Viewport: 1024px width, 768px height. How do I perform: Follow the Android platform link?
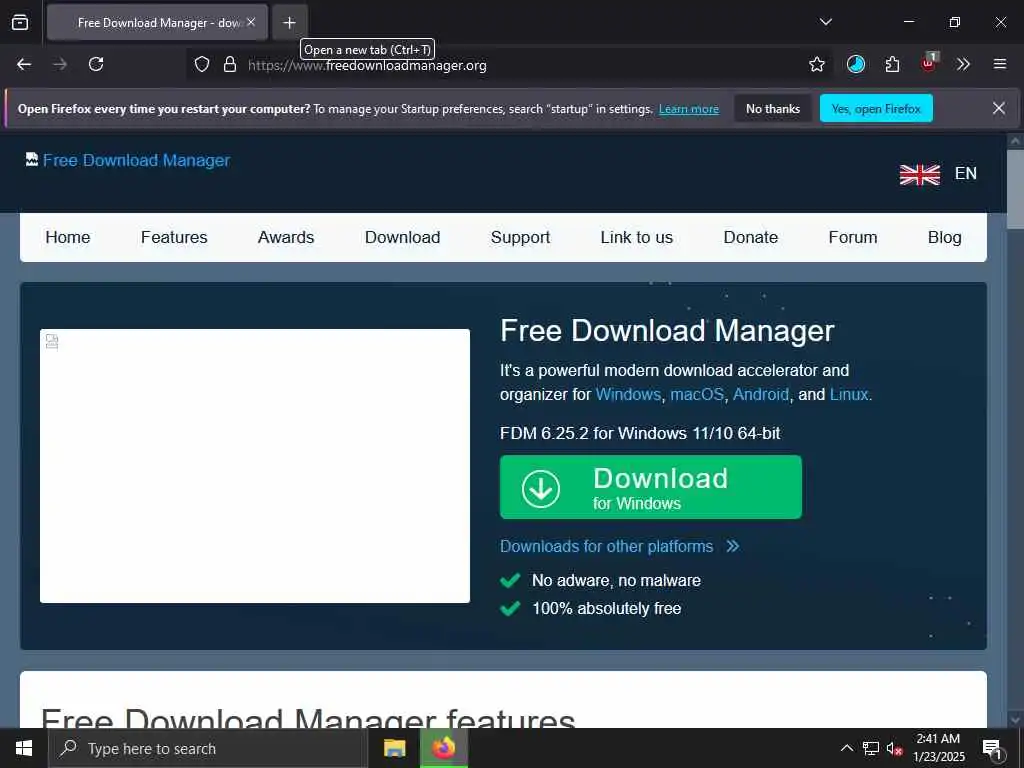point(761,394)
